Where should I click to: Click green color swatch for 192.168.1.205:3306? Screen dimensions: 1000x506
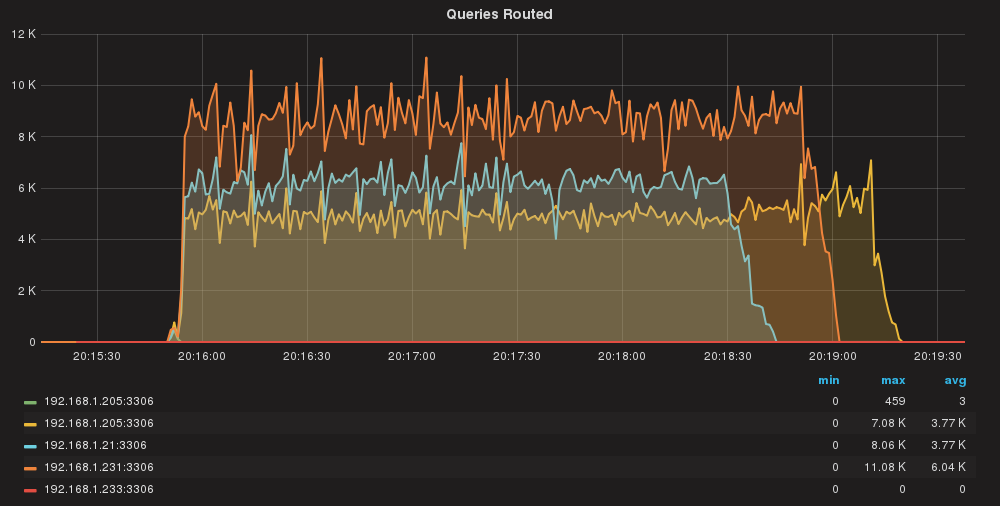30,402
